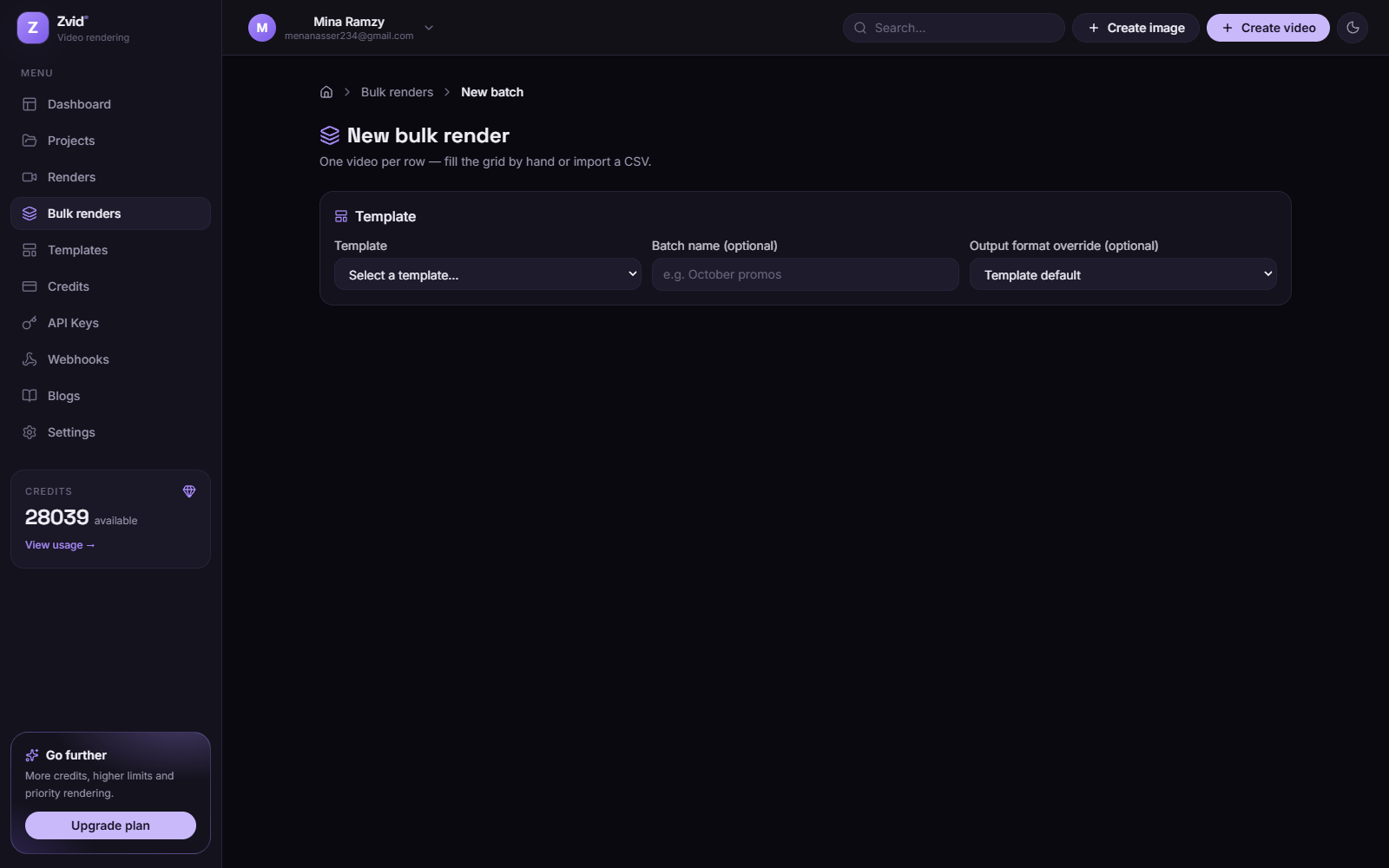This screenshot has height=868, width=1389.
Task: Click the Renders camera icon
Action: tap(30, 177)
